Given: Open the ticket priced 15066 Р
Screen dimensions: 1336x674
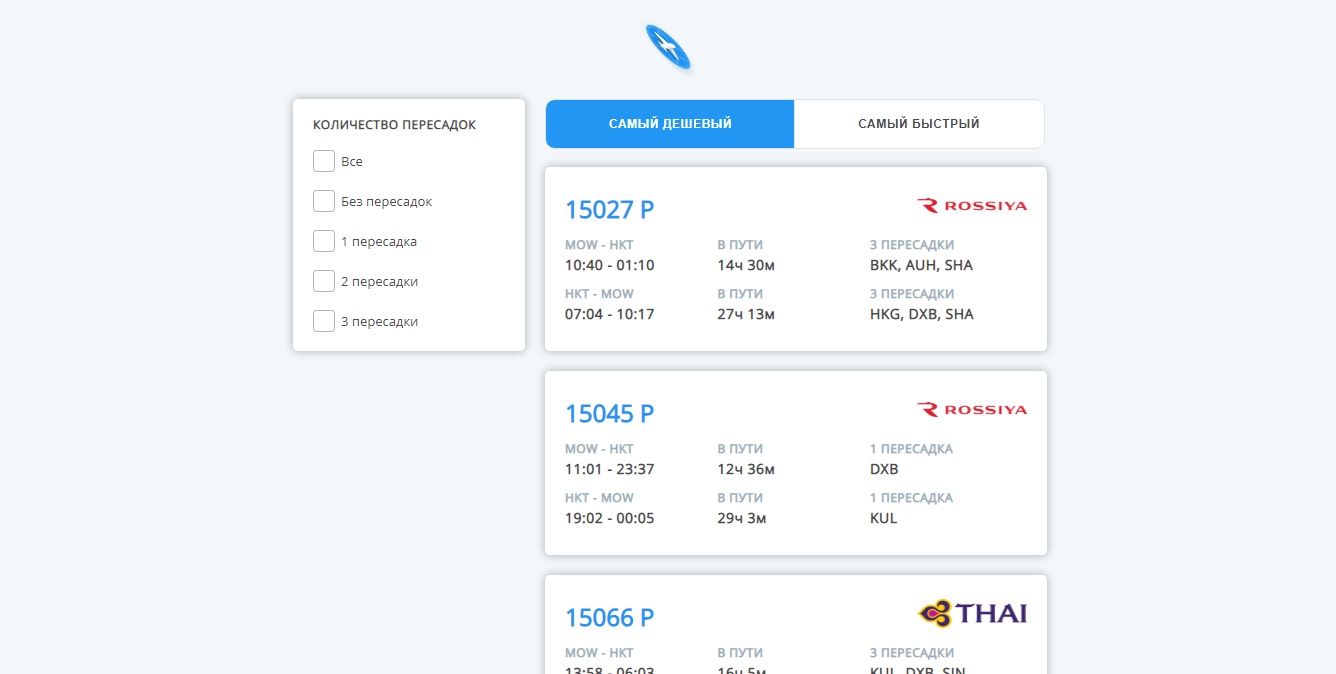Looking at the screenshot, I should point(610,618).
